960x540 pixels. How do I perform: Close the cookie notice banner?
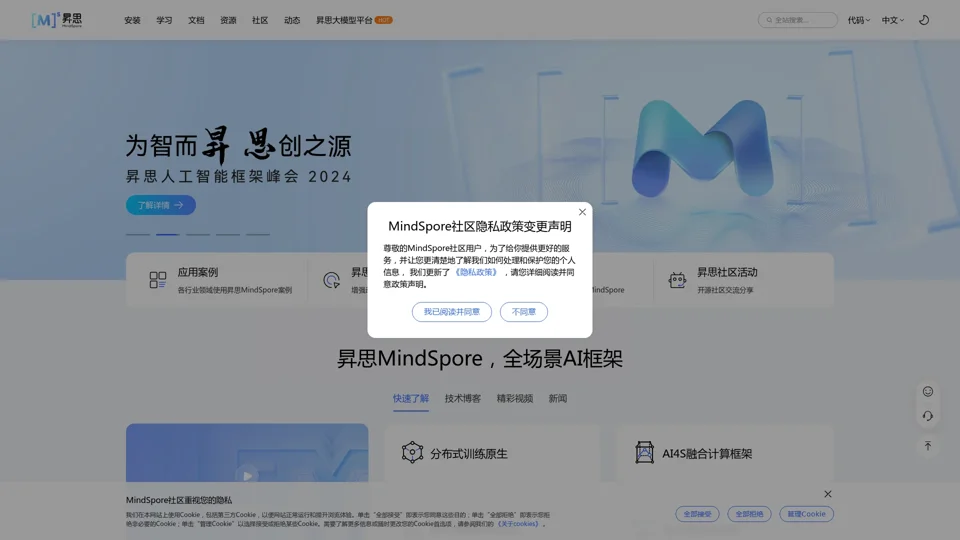pos(828,494)
